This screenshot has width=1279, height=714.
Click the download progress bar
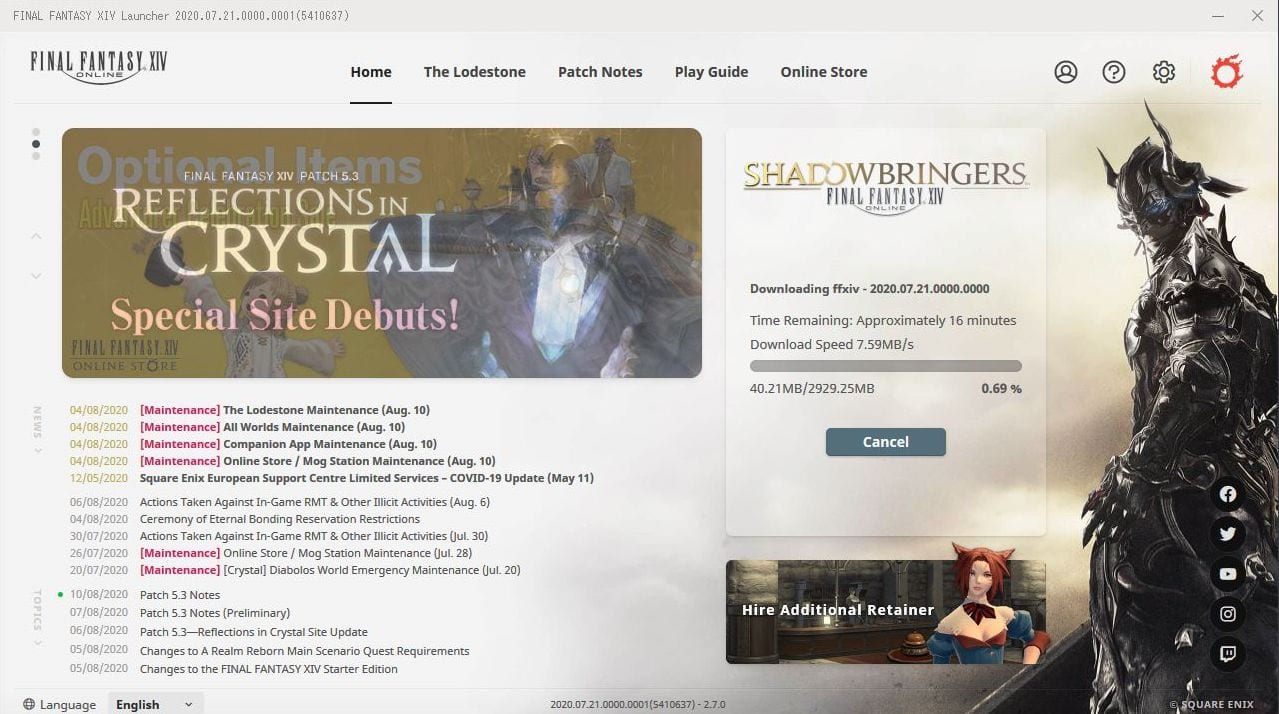[x=885, y=366]
